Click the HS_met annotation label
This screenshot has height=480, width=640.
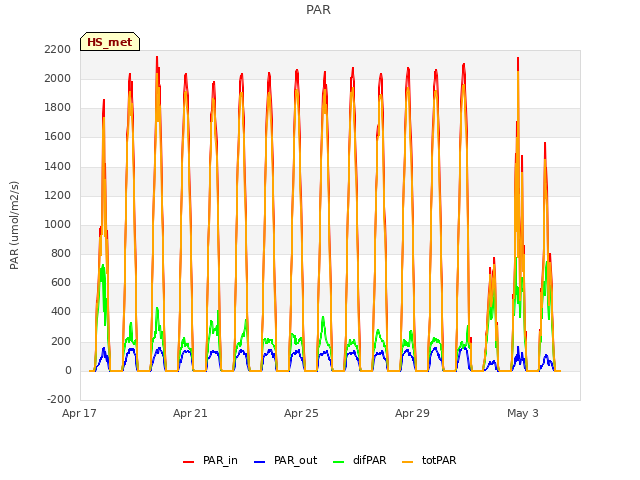(110, 42)
